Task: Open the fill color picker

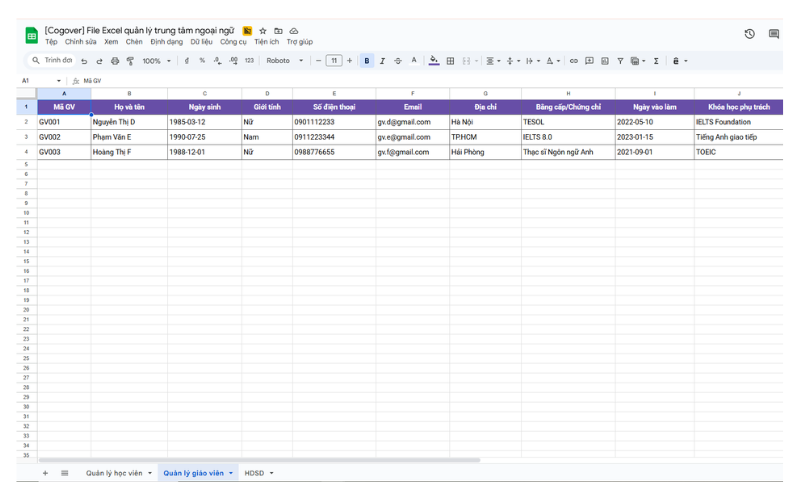Action: point(434,61)
